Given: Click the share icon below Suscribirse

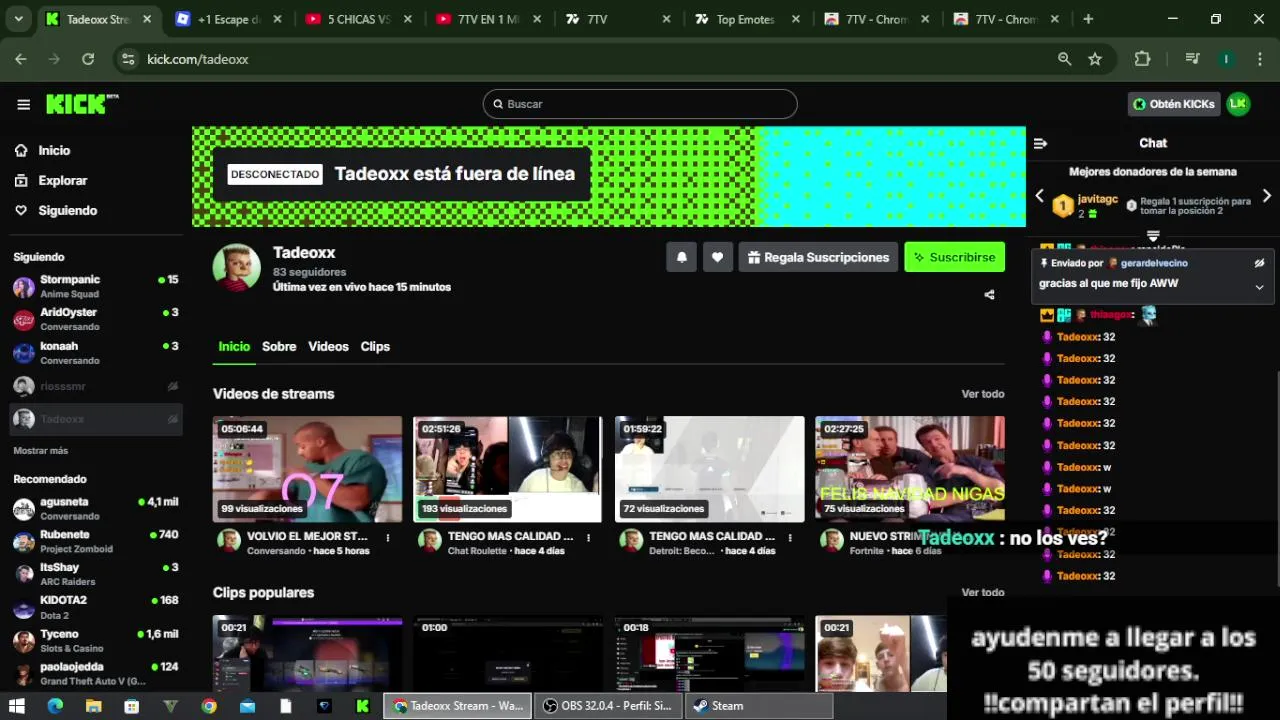Looking at the screenshot, I should (989, 295).
